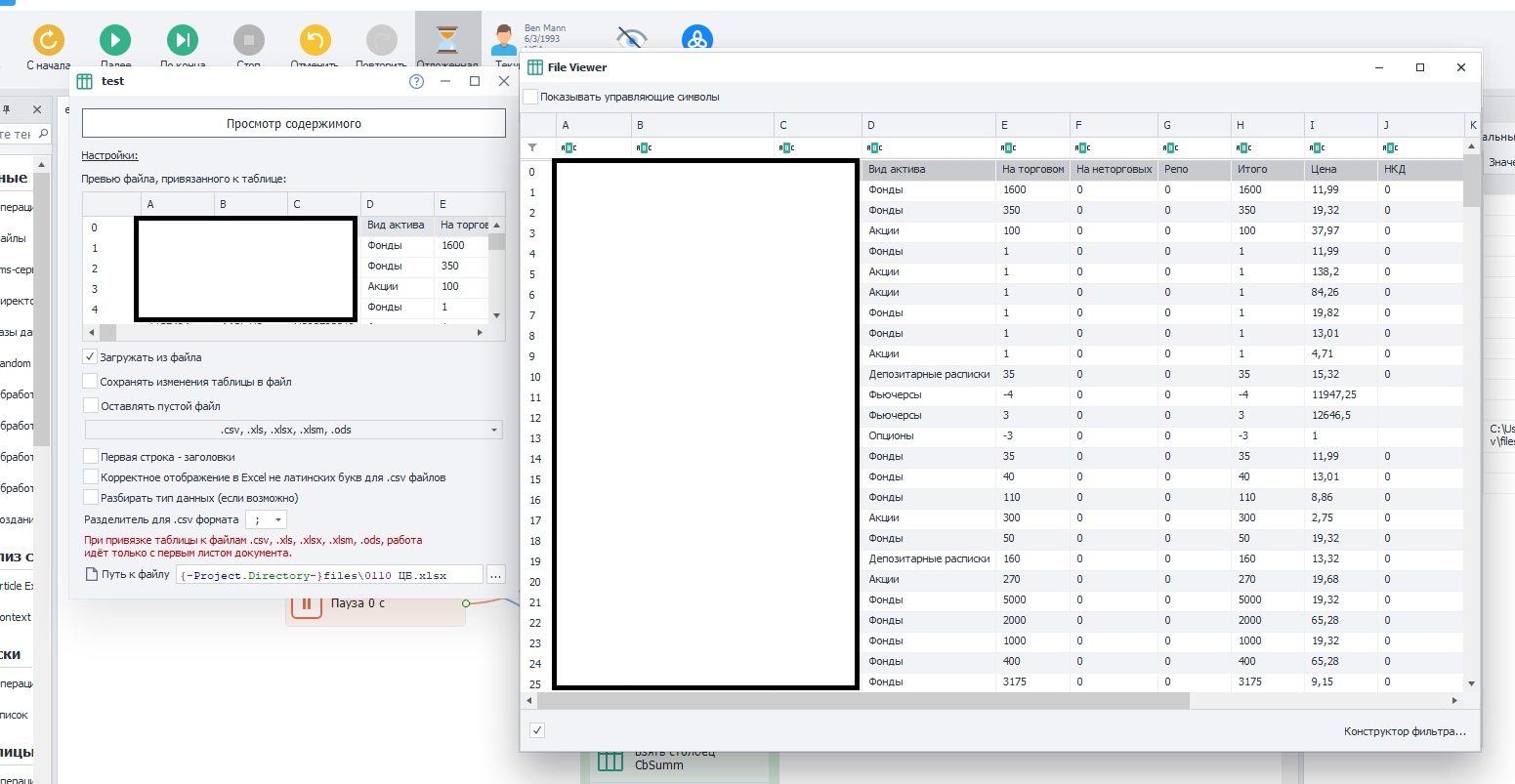Open the Ben Mann profile avatar
Image resolution: width=1515 pixels, height=784 pixels.
505,41
